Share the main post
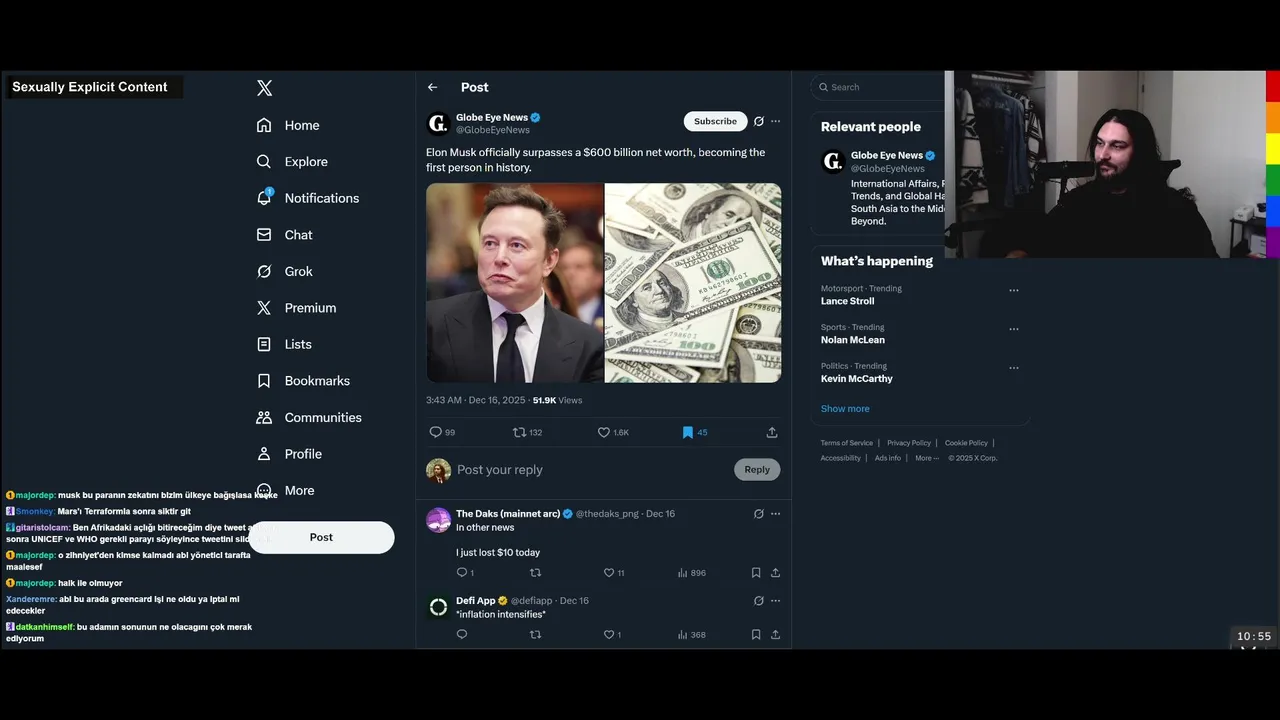This screenshot has height=720, width=1280. coord(772,432)
